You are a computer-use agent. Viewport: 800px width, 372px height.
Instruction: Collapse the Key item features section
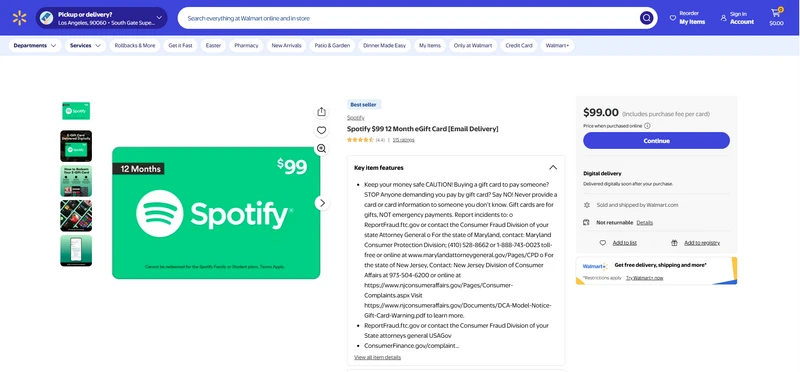coord(553,167)
